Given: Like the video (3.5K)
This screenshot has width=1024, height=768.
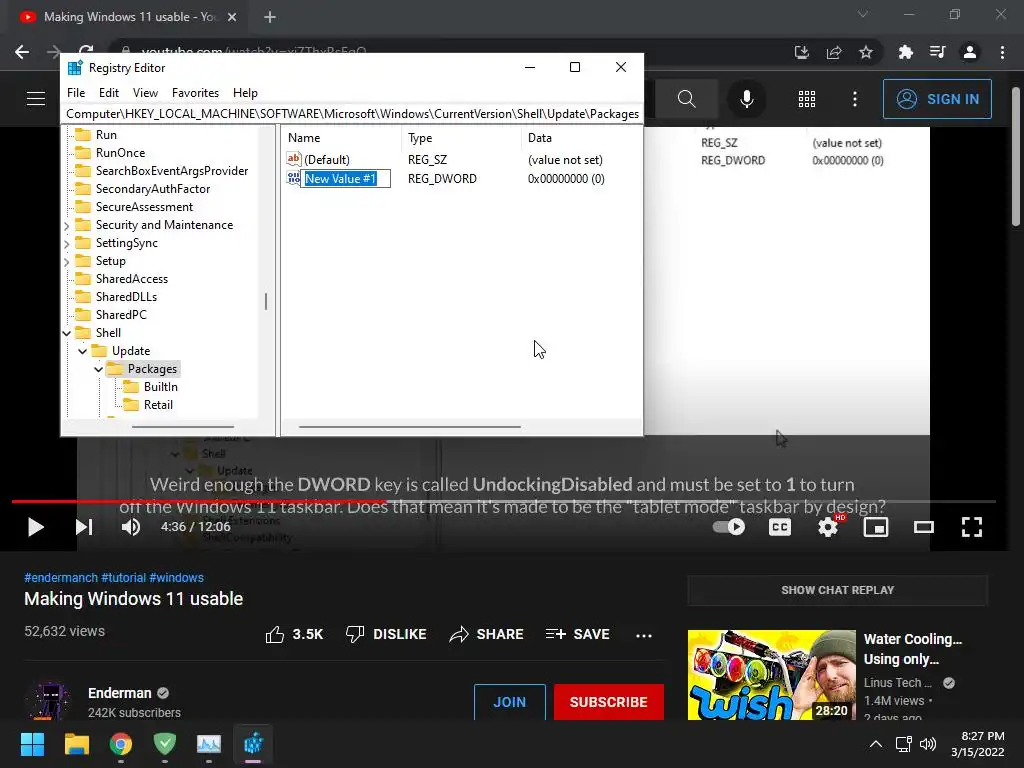Looking at the screenshot, I should pos(294,634).
